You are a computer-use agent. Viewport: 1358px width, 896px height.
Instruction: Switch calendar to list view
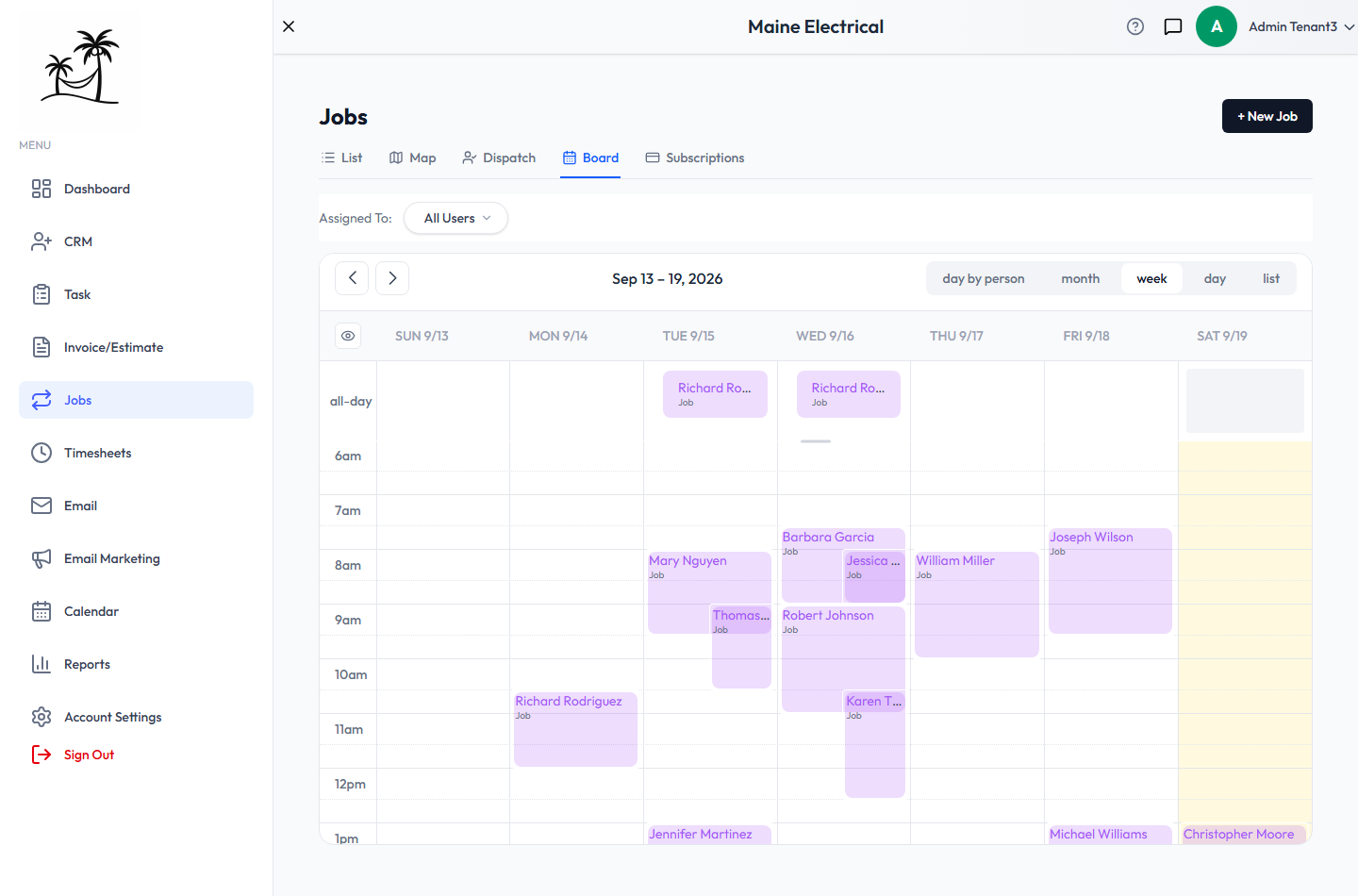(1271, 278)
